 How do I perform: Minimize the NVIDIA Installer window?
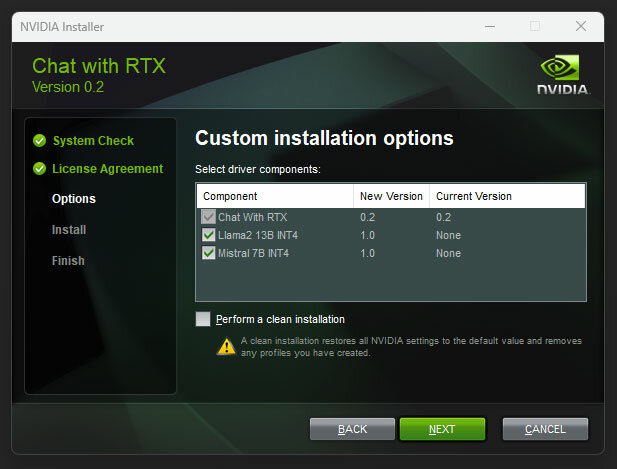(490, 27)
